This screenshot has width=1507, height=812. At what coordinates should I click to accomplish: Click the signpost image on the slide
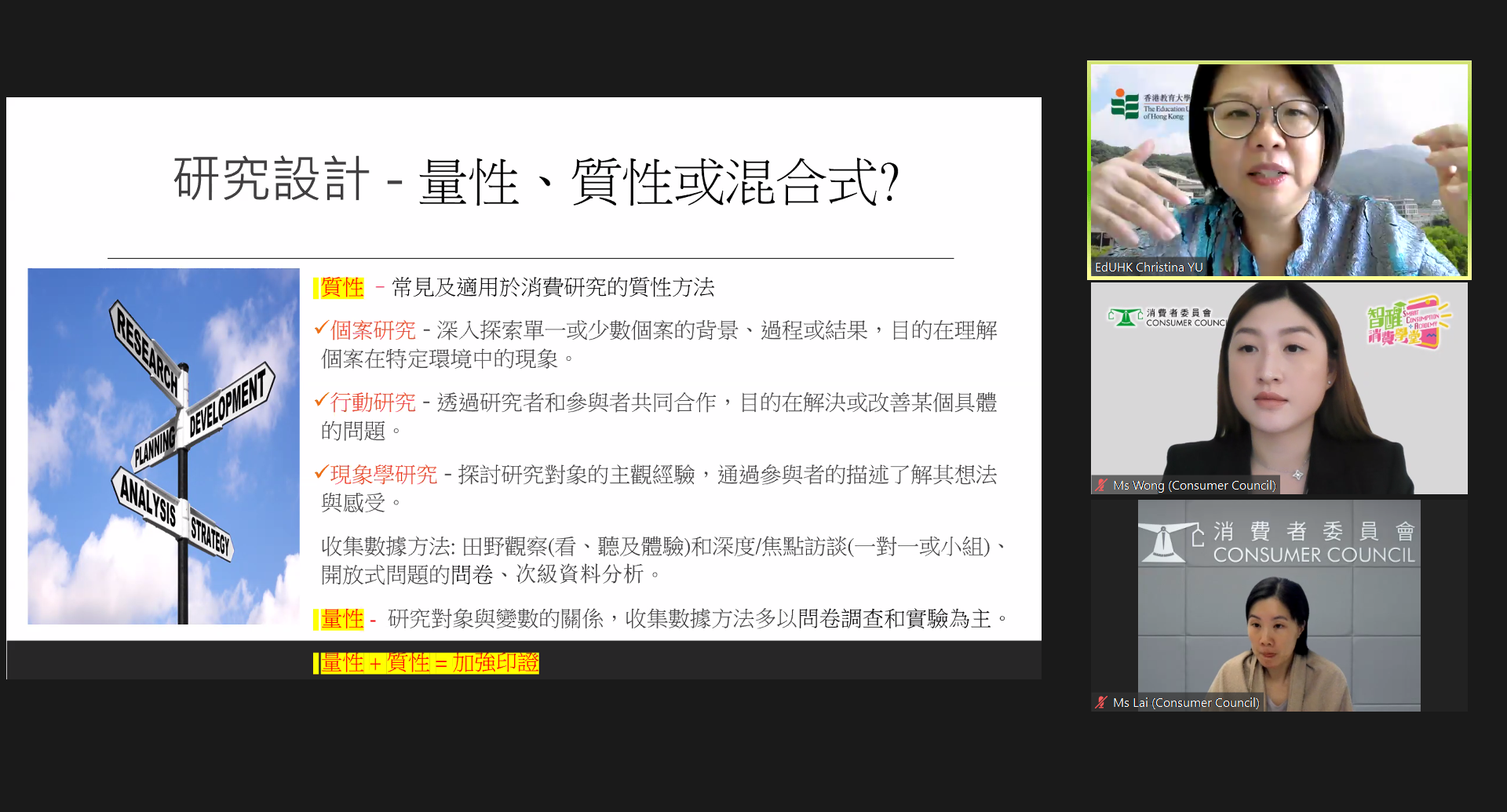click(163, 446)
